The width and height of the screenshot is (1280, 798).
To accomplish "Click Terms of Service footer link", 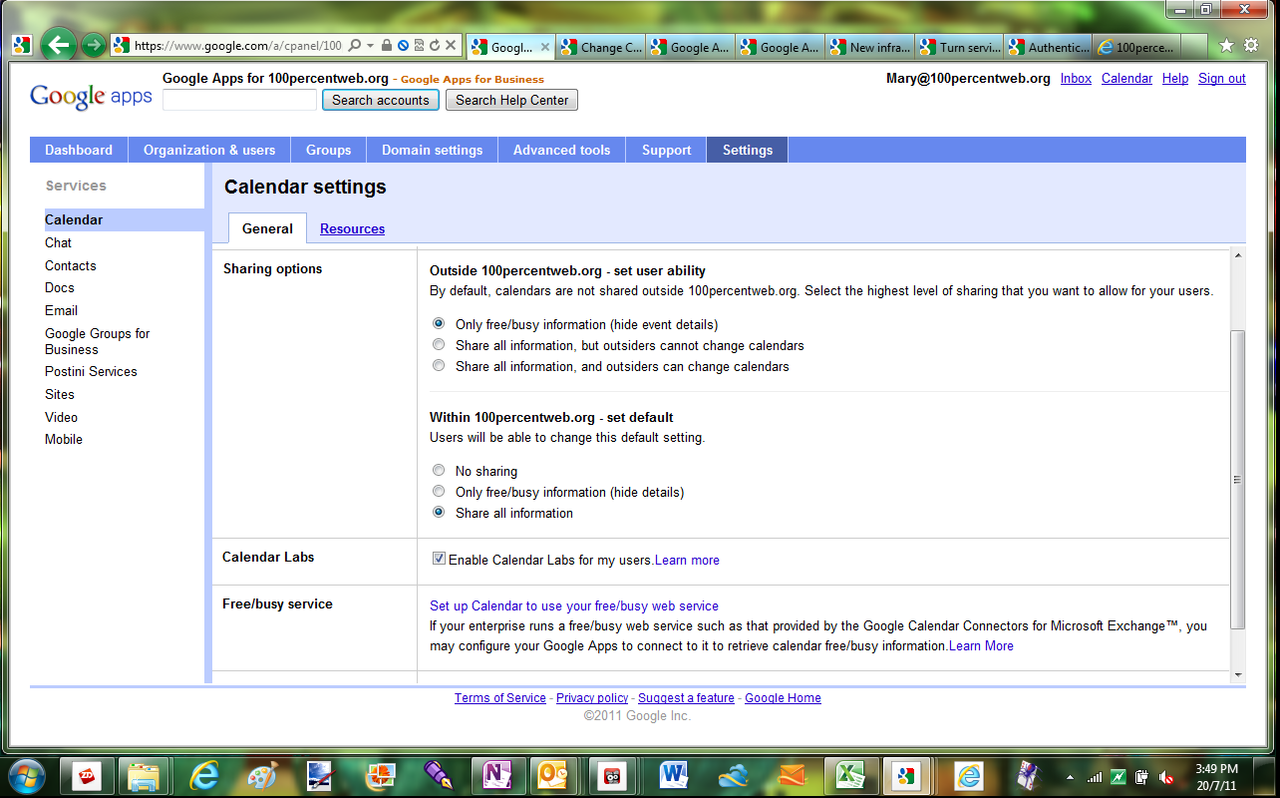I will coord(500,698).
